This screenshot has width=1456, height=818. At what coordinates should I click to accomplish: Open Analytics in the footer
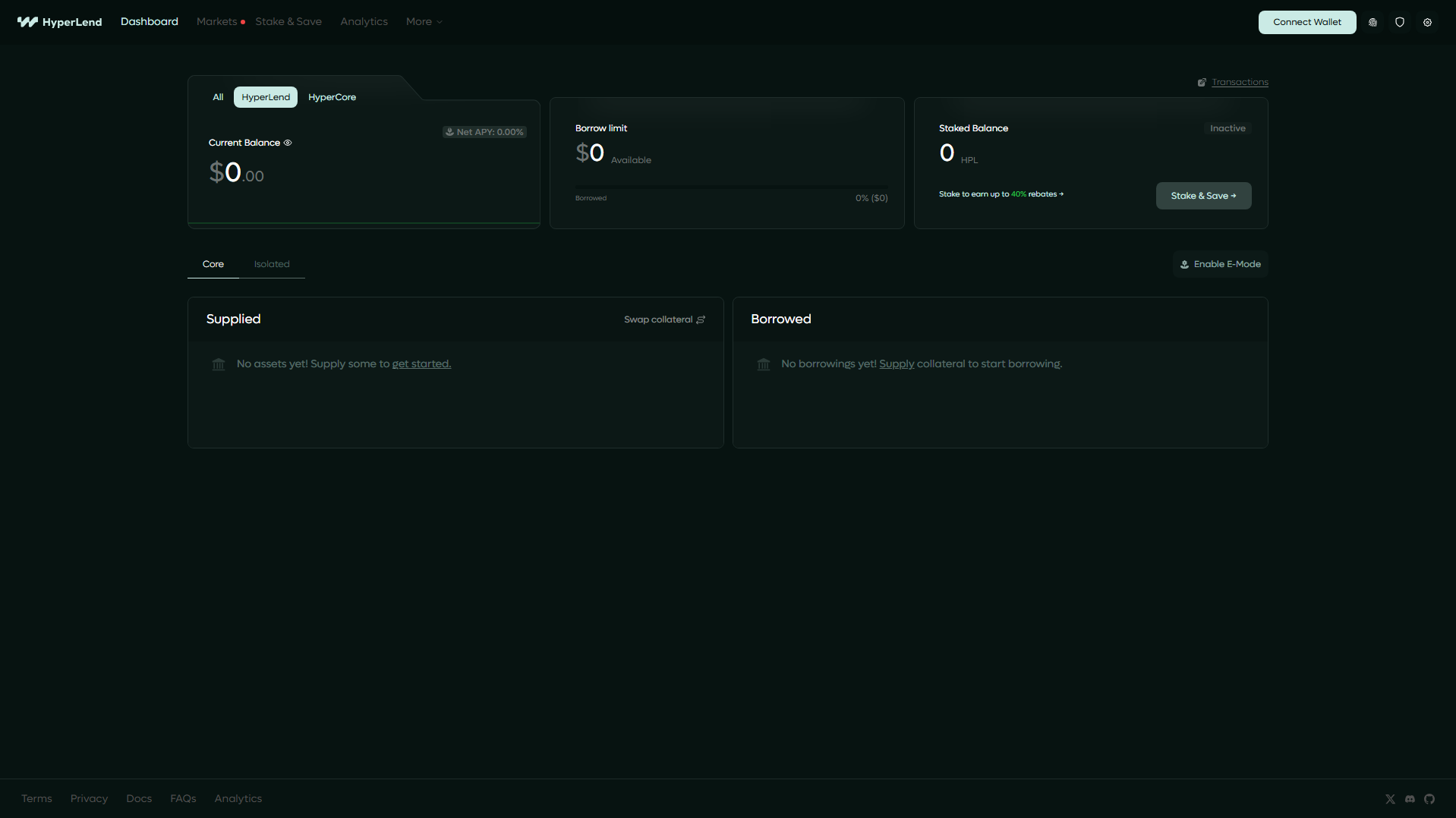pos(238,798)
